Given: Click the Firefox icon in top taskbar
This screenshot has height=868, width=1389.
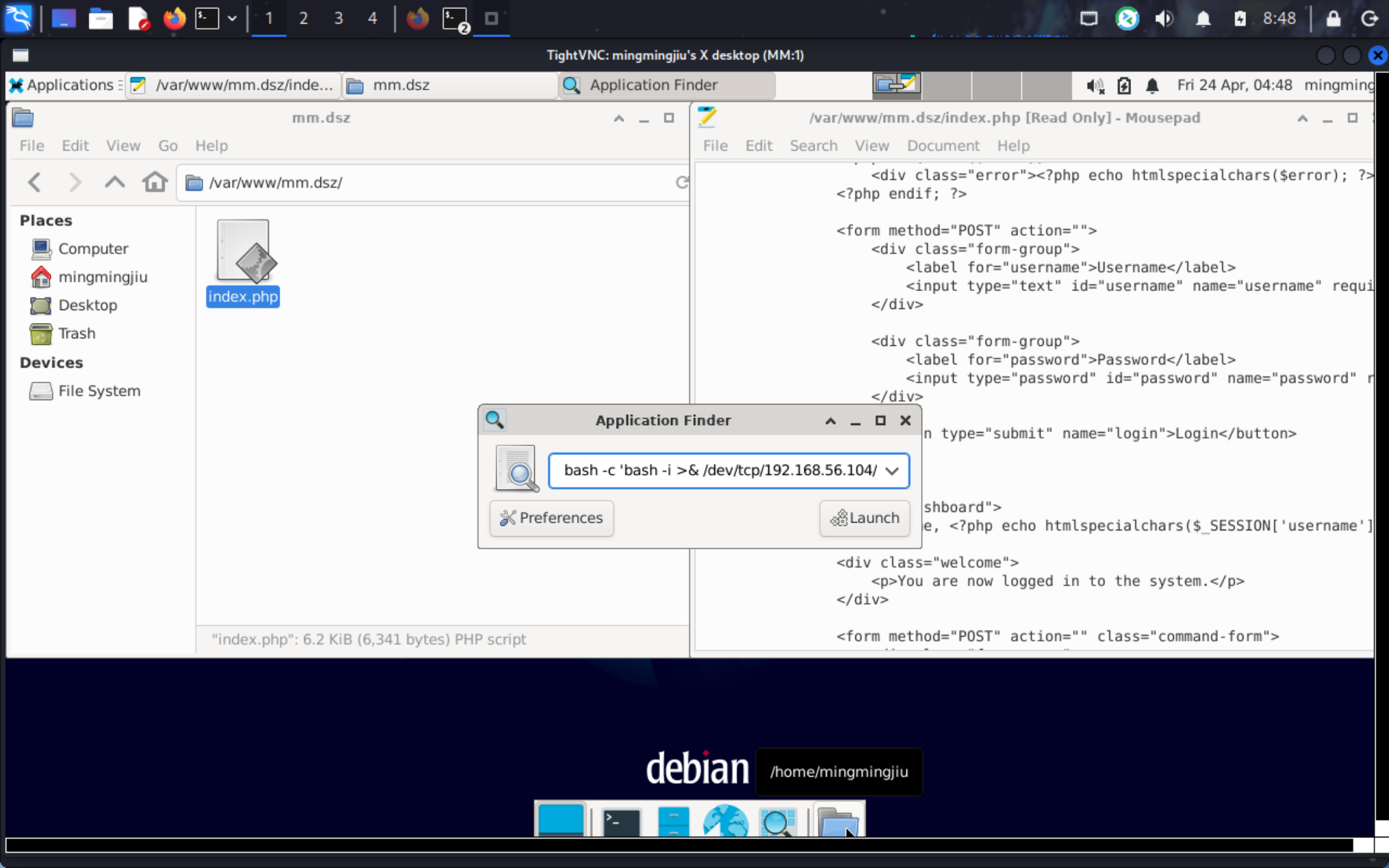Looking at the screenshot, I should tap(174, 19).
